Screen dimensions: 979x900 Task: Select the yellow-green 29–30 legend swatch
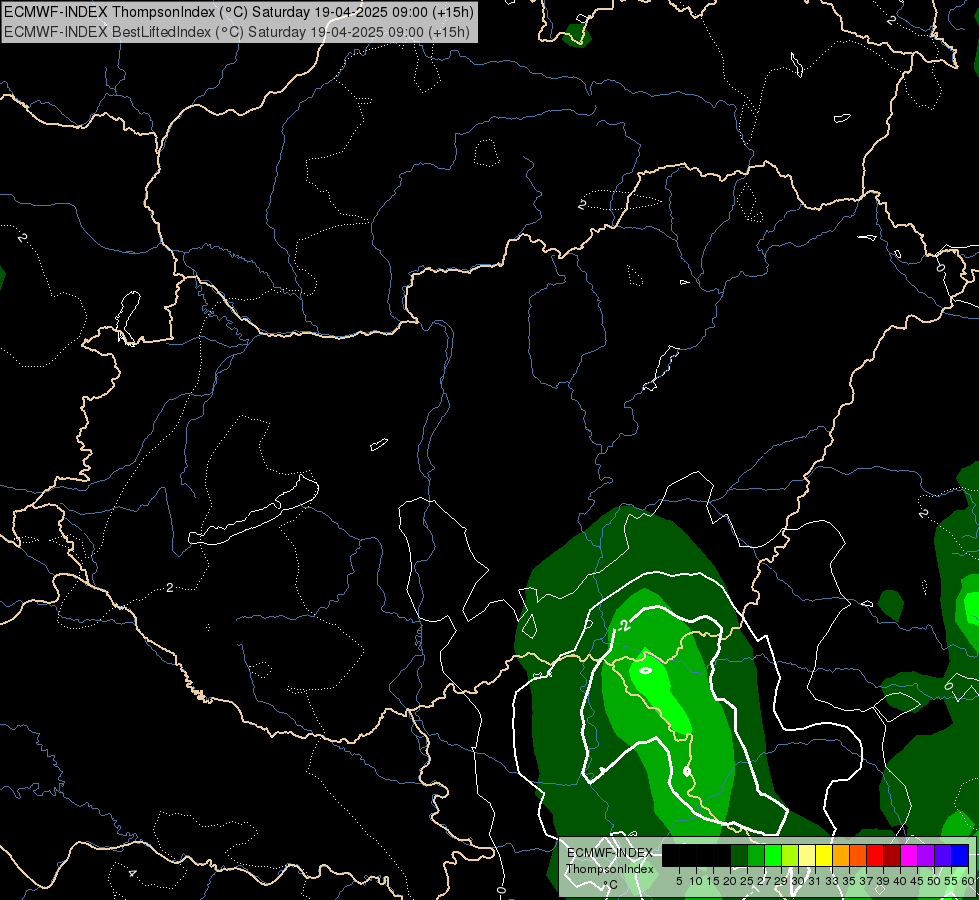(790, 856)
